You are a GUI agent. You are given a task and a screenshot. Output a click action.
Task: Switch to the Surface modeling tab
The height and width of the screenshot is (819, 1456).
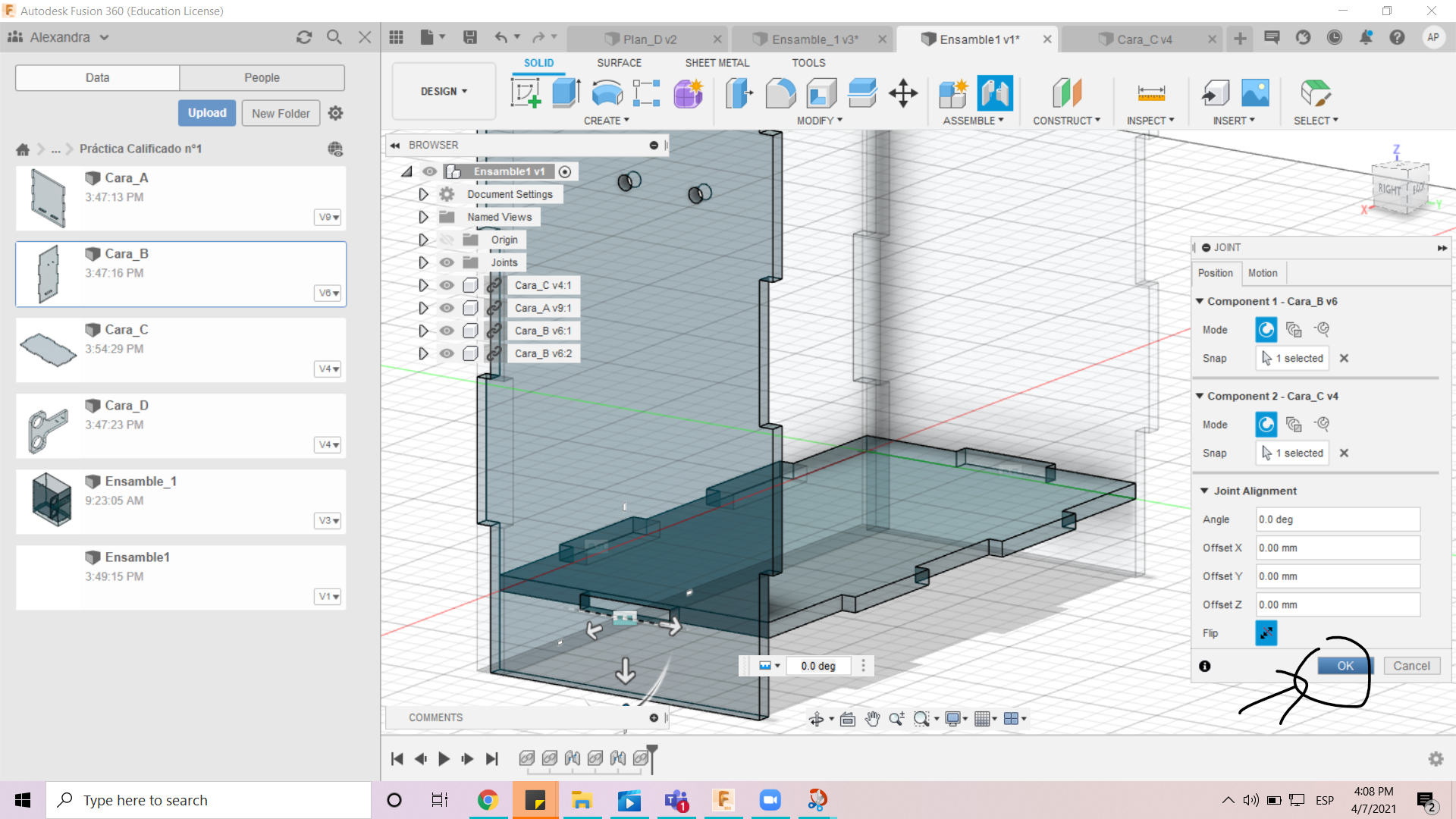620,62
